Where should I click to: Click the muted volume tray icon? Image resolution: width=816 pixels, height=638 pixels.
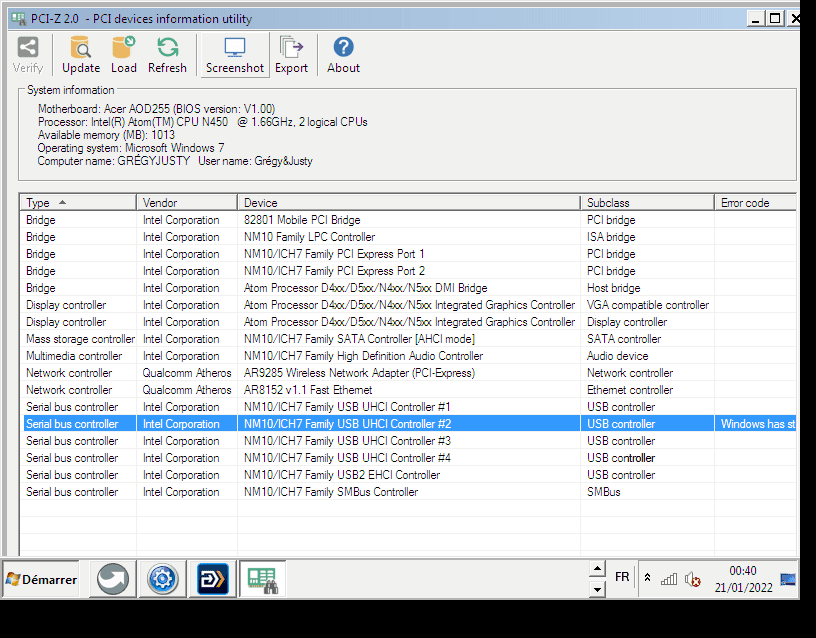coord(693,579)
